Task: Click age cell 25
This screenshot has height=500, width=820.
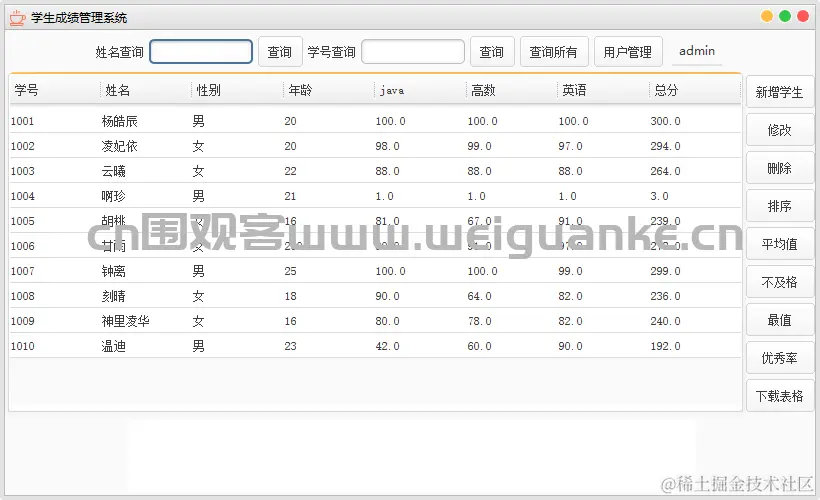Action: pyautogui.click(x=290, y=271)
